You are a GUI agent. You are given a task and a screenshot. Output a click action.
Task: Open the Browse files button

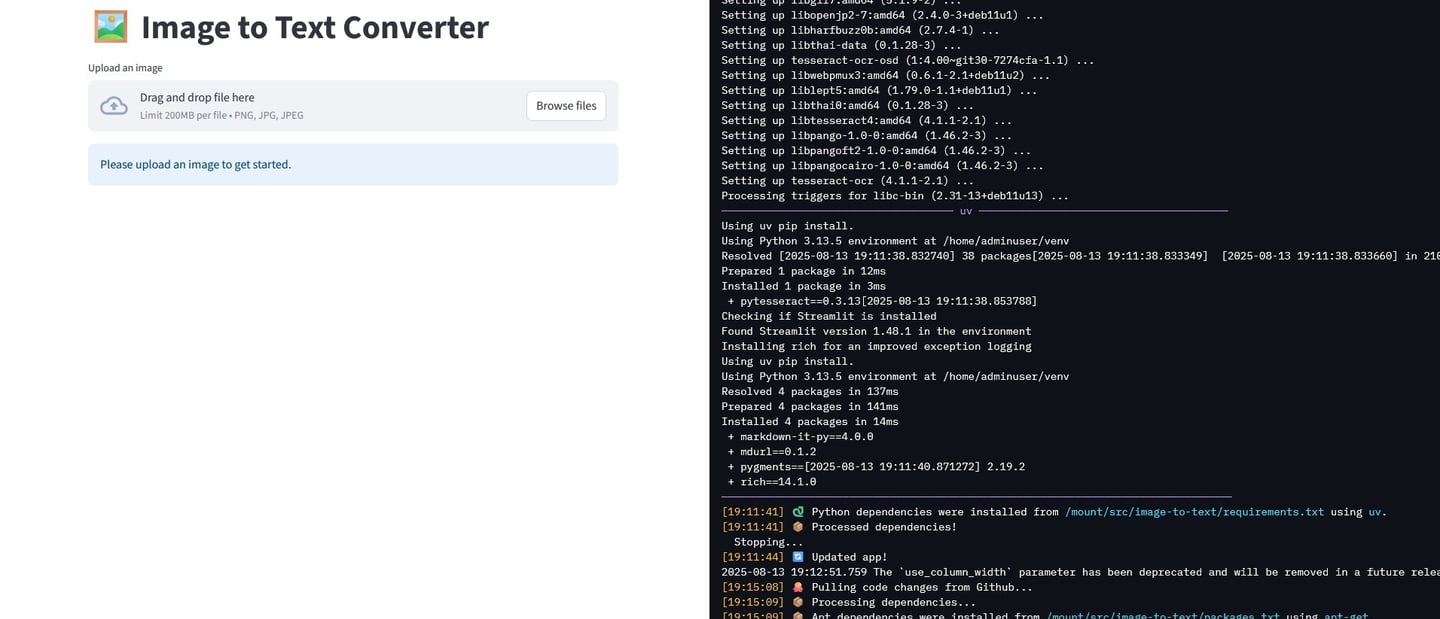566,106
